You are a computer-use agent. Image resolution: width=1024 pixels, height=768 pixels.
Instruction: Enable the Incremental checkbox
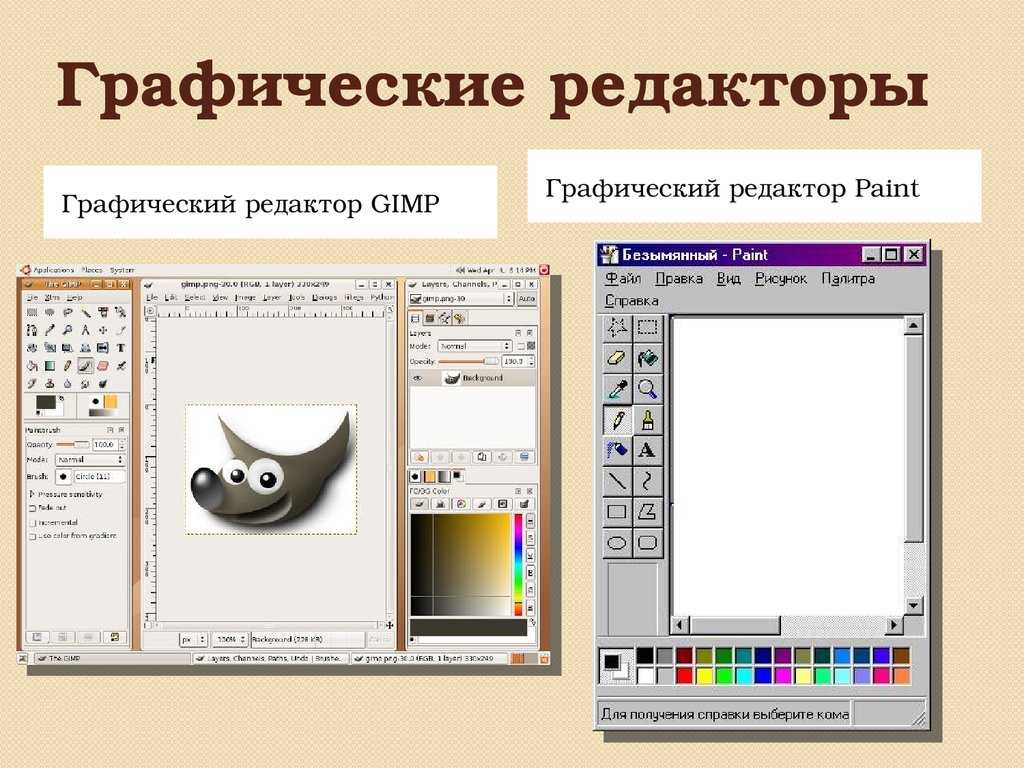[33, 523]
